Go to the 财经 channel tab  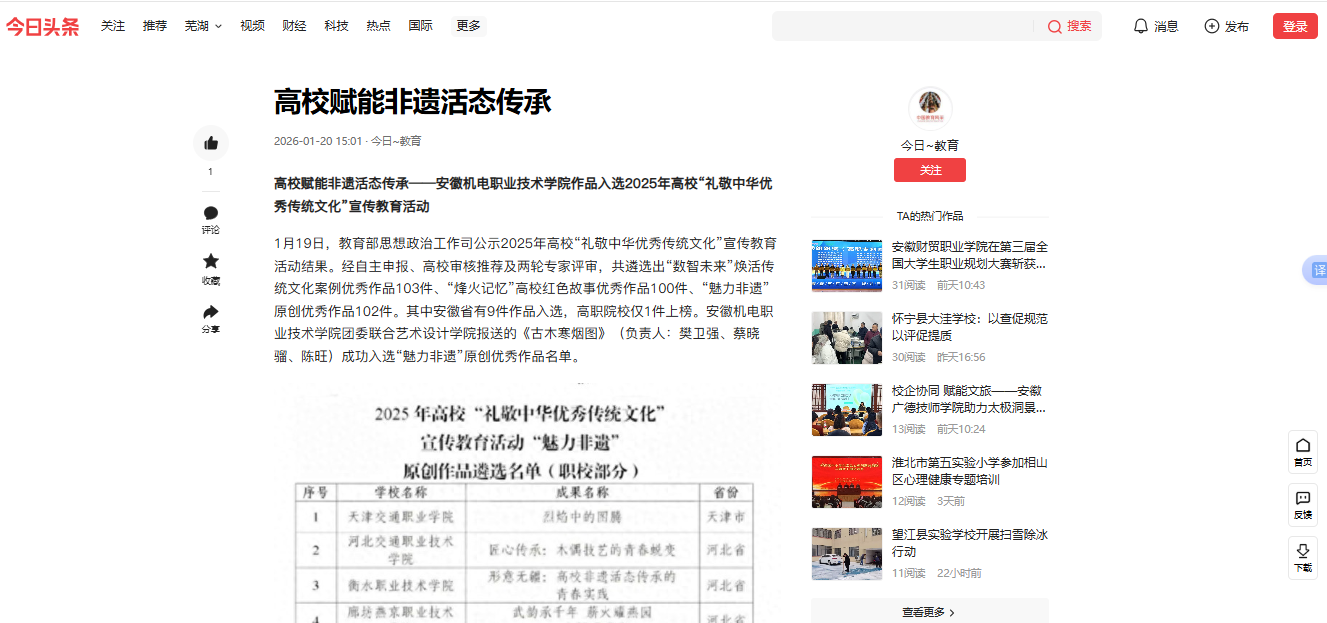coord(294,26)
